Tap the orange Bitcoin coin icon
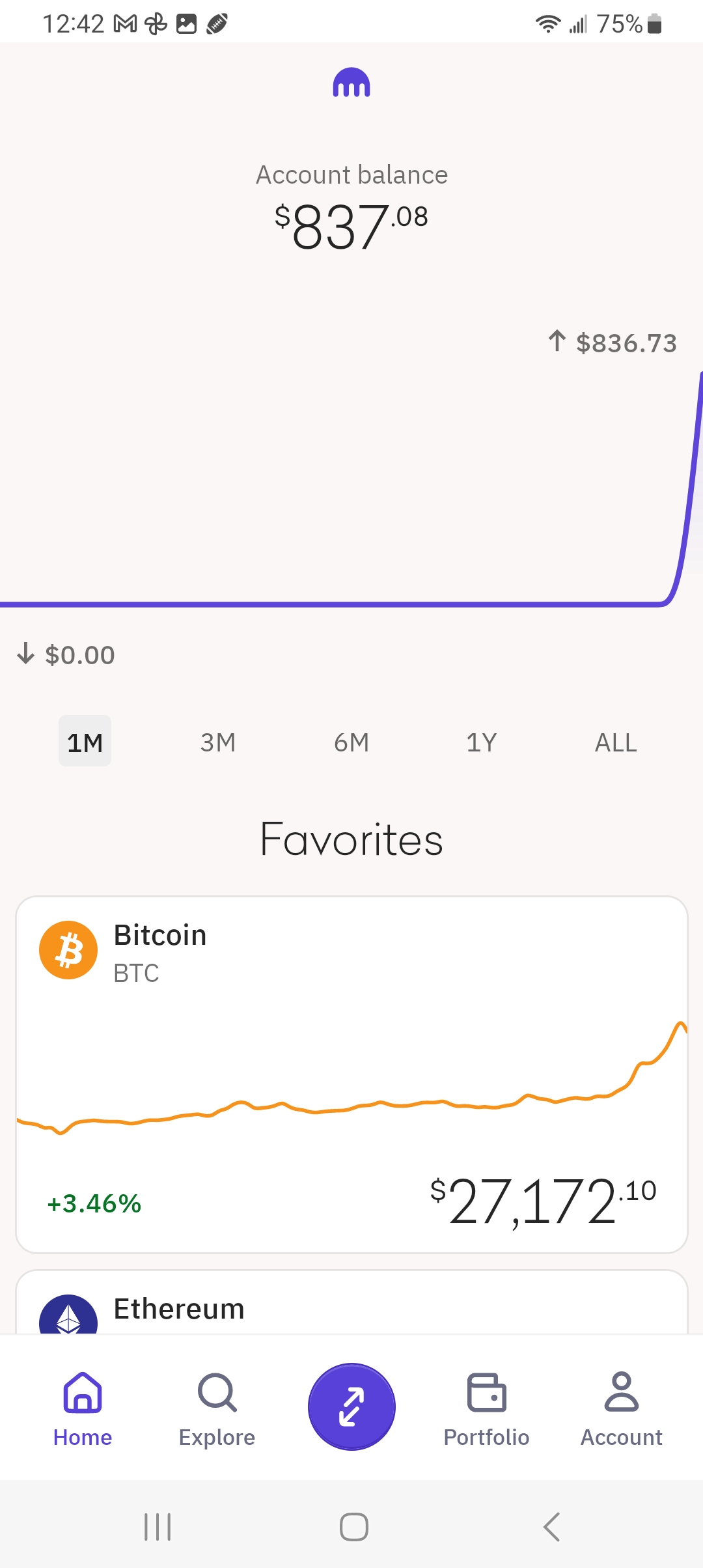Image resolution: width=703 pixels, height=1568 pixels. pyautogui.click(x=68, y=950)
